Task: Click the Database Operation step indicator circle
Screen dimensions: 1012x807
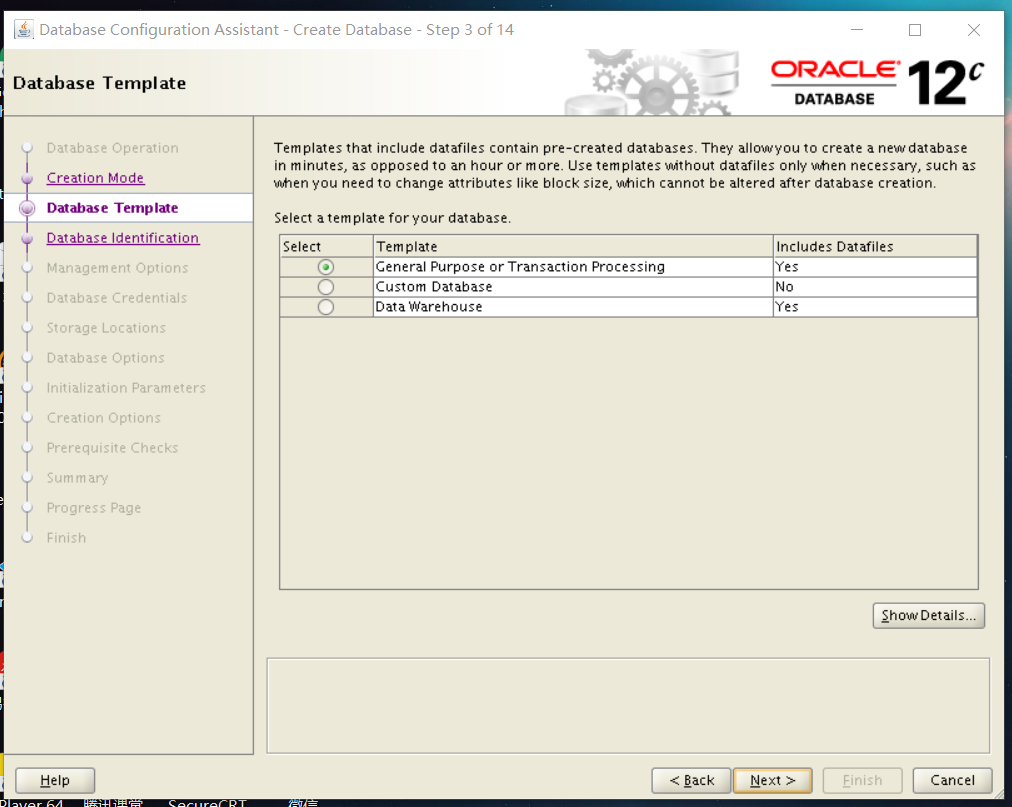Action: coord(27,148)
